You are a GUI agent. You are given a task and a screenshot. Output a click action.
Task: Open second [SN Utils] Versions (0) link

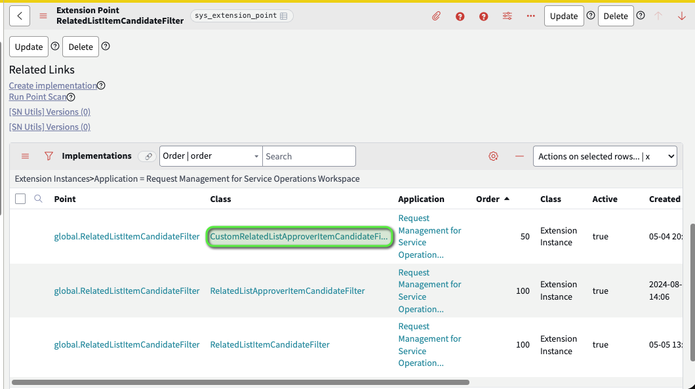[x=50, y=127]
